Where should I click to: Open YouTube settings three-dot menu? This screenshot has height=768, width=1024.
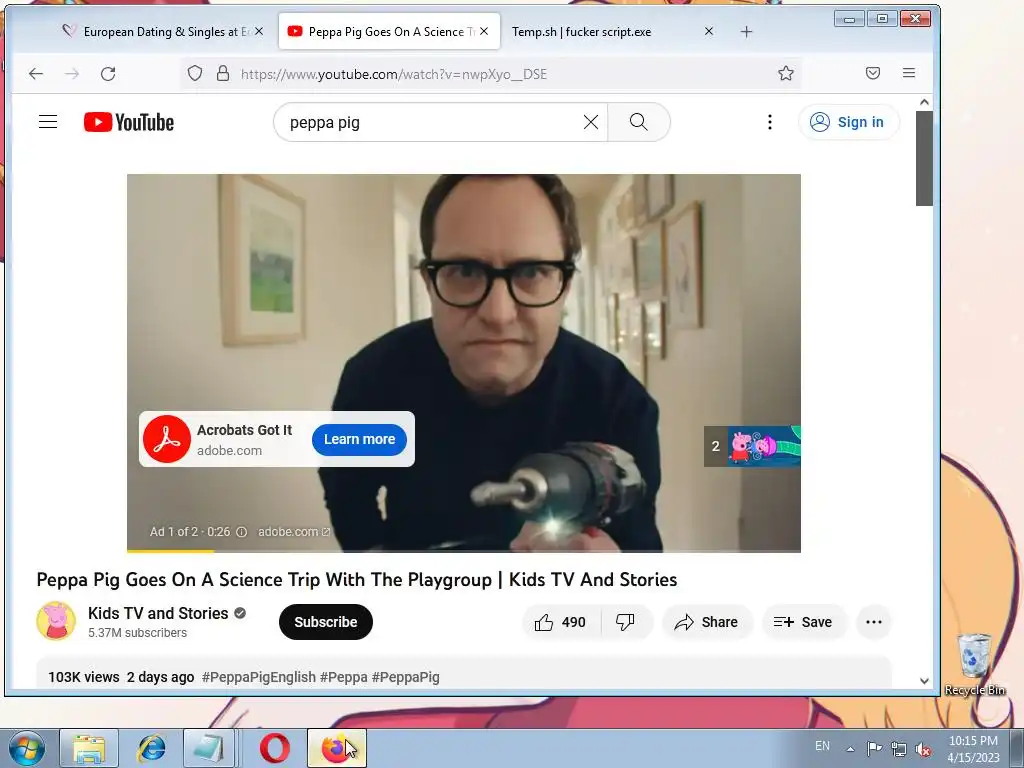pyautogui.click(x=770, y=122)
